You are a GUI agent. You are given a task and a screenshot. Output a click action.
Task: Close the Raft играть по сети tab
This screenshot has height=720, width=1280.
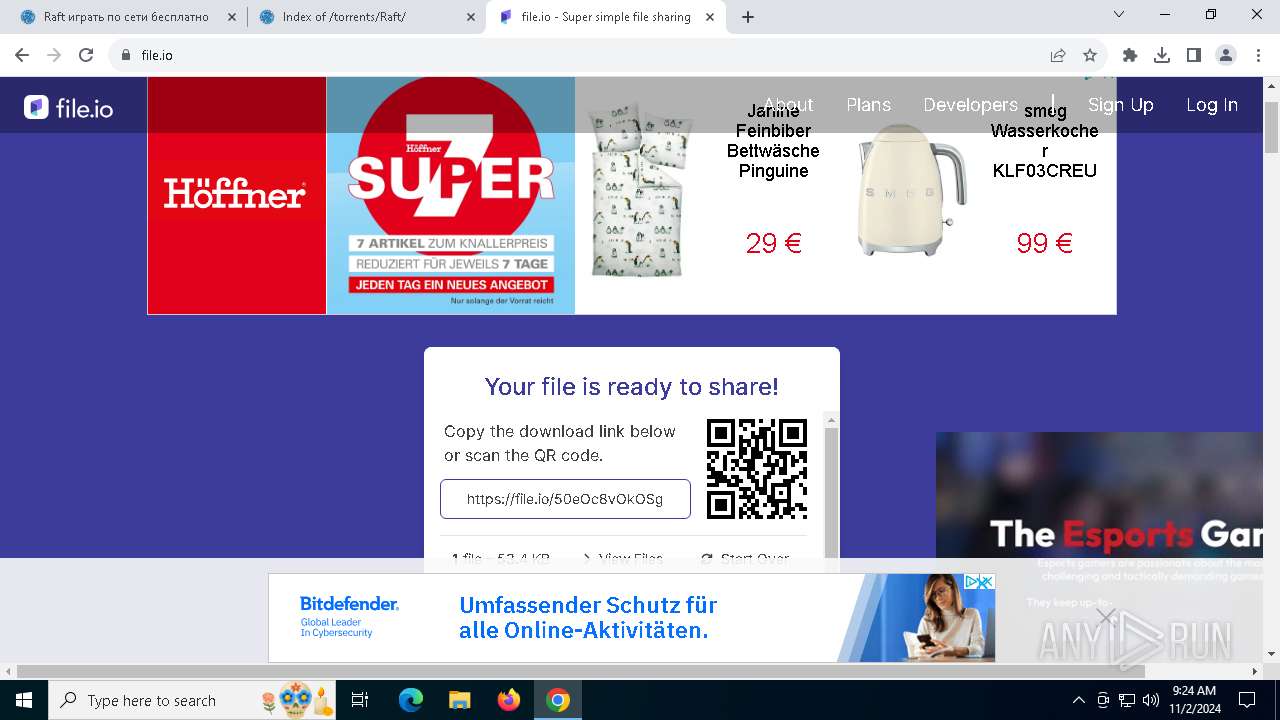[231, 17]
